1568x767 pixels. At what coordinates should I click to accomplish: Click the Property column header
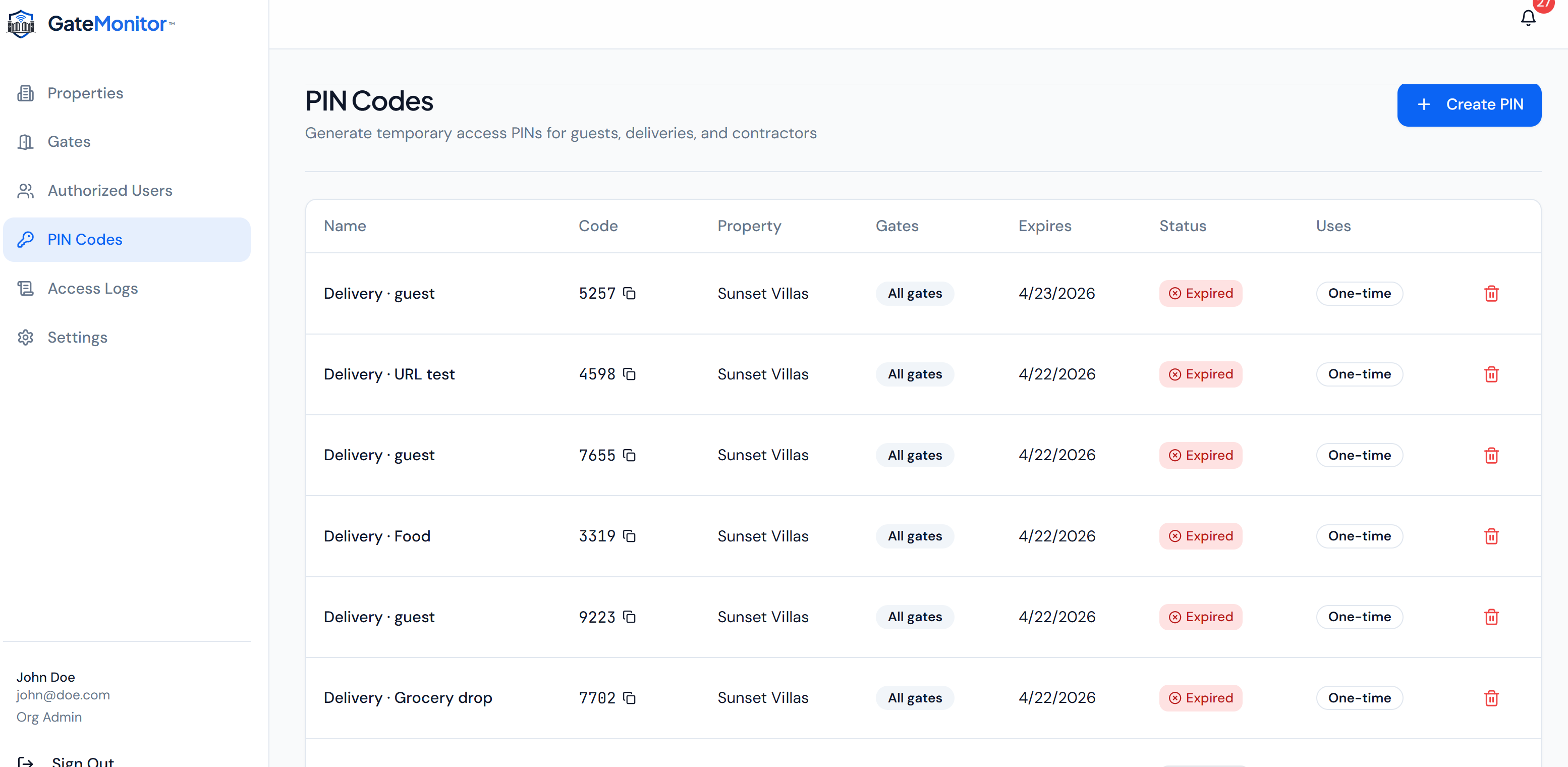pyautogui.click(x=749, y=226)
